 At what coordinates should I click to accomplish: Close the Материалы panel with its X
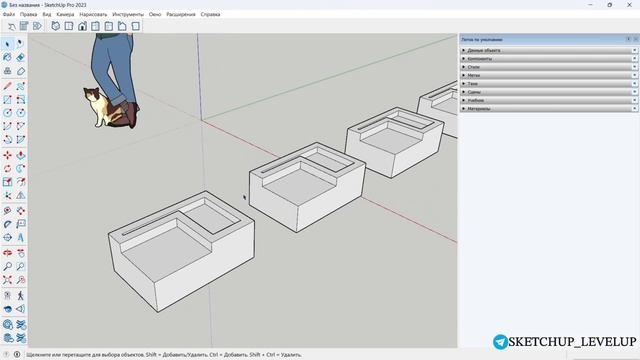click(635, 109)
